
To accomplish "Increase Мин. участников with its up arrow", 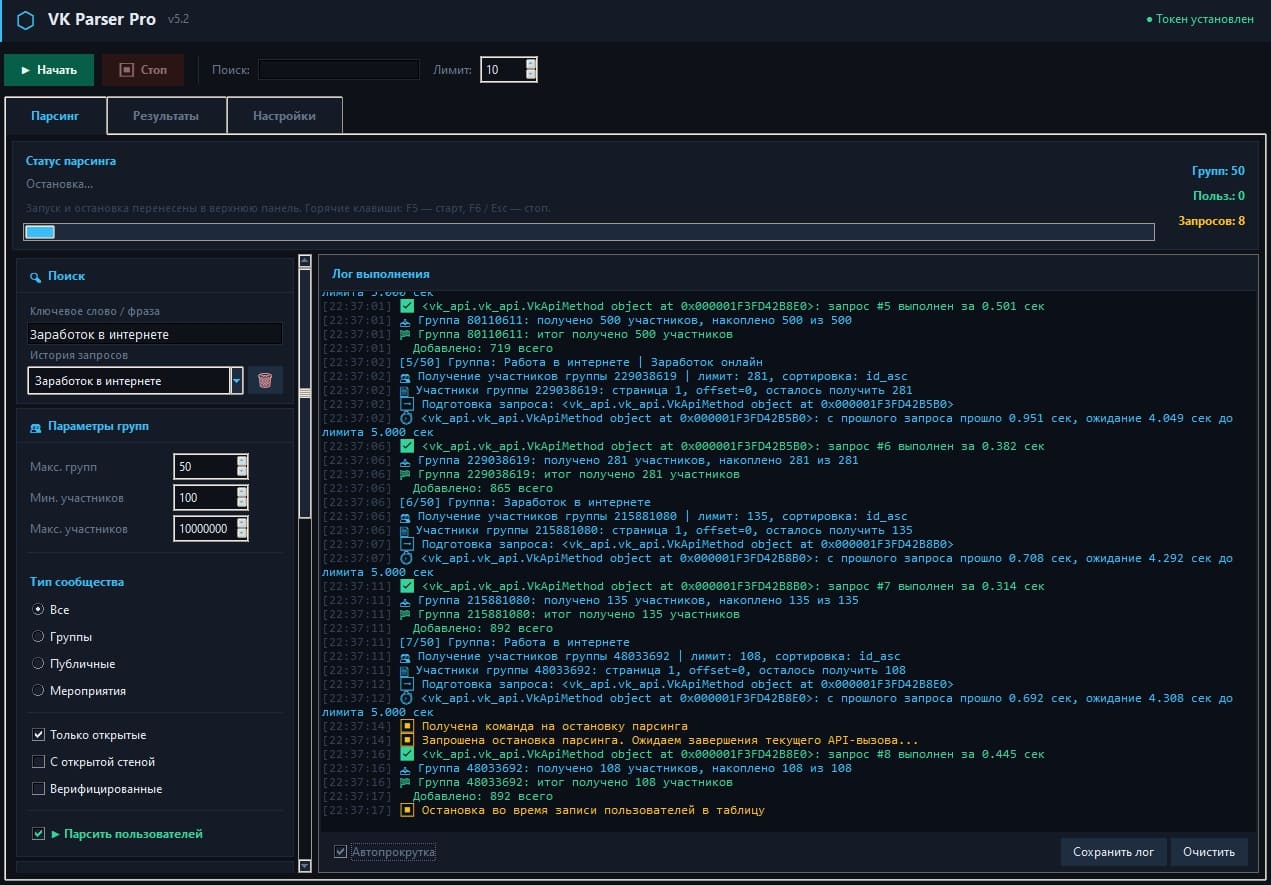I will point(242,492).
